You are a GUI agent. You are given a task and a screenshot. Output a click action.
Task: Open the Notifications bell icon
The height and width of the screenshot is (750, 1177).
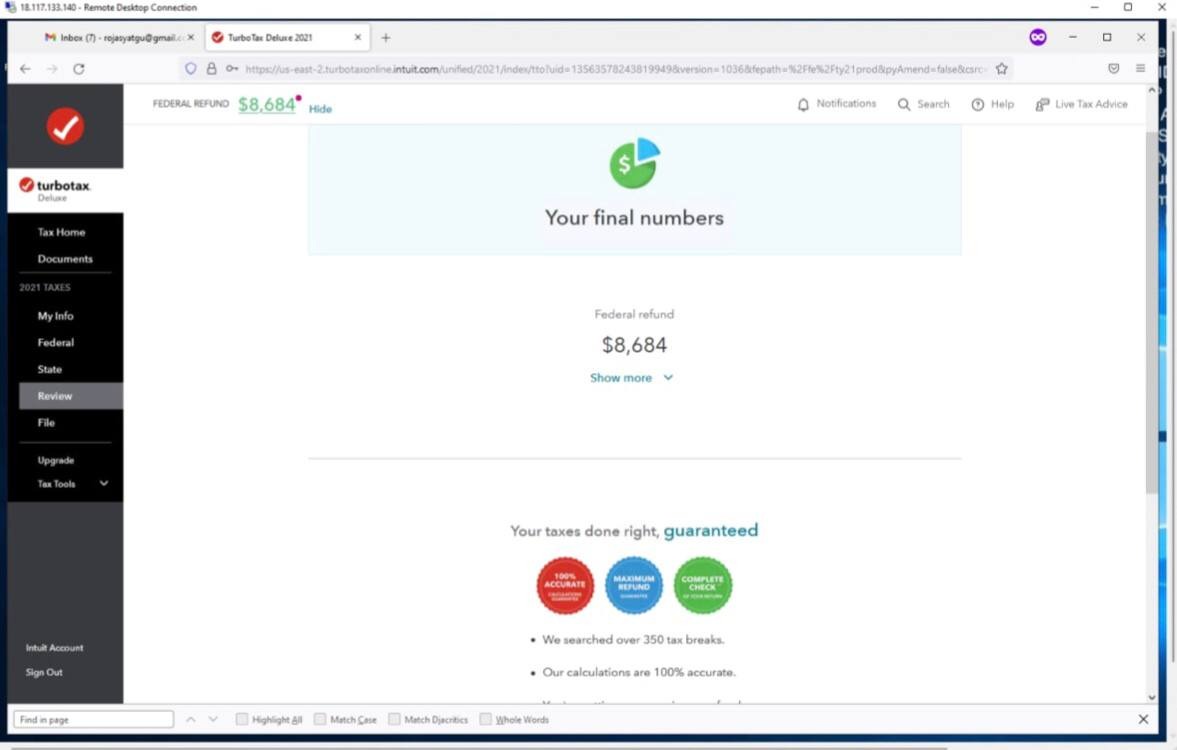(803, 104)
